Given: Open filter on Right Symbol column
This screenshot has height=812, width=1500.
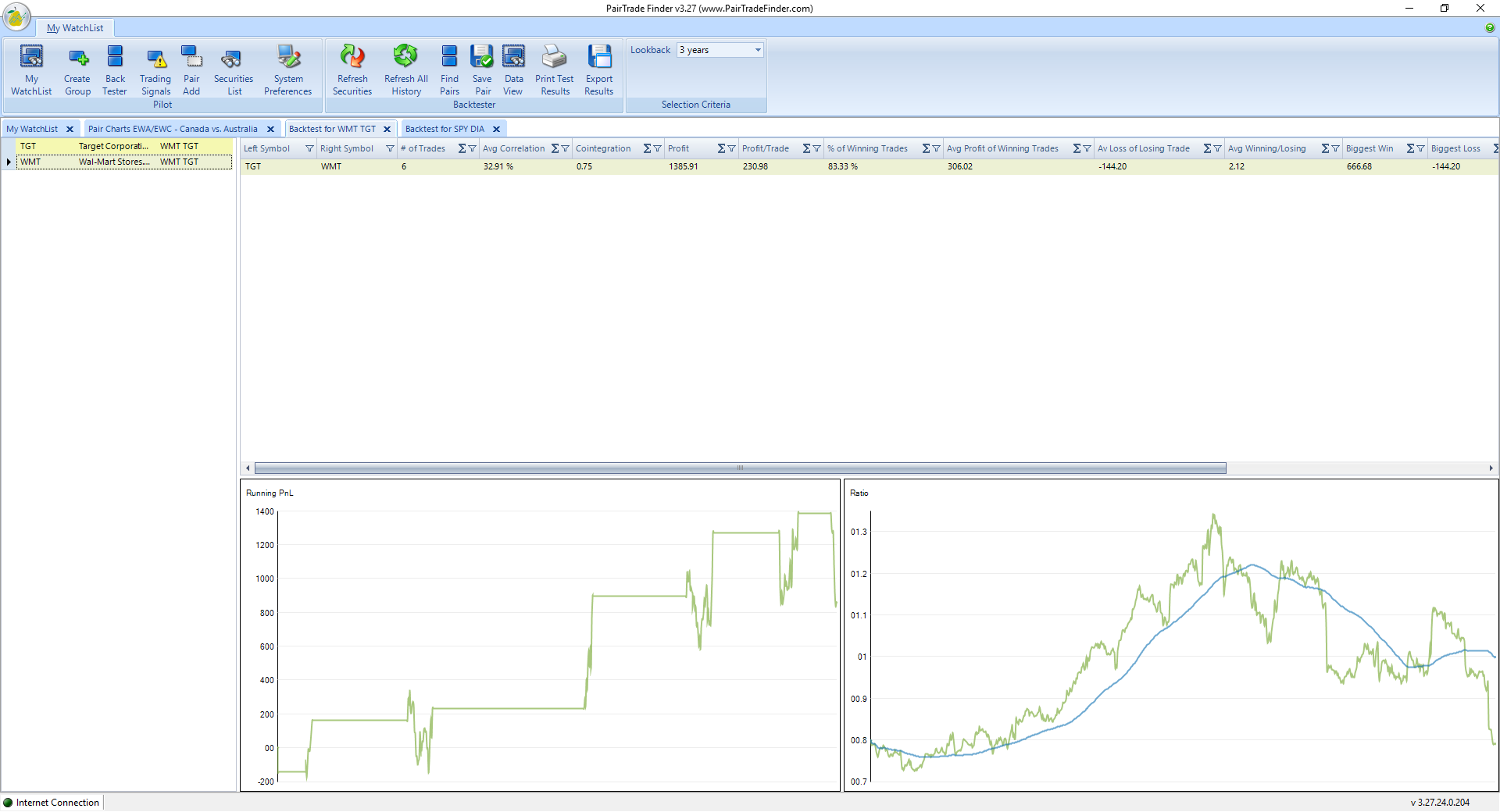Looking at the screenshot, I should [x=390, y=149].
